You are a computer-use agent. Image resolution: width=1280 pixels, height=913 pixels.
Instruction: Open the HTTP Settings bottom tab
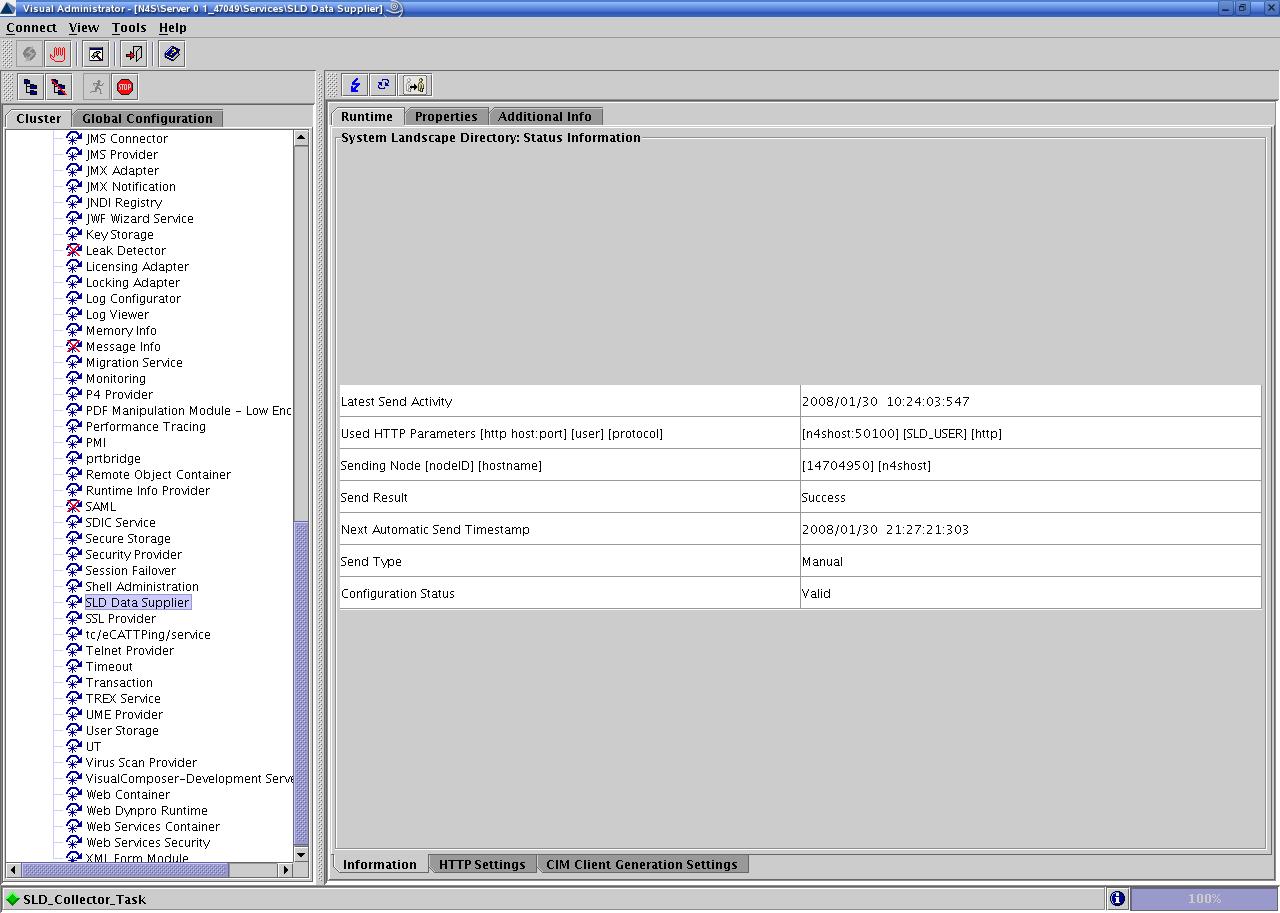[x=481, y=865]
